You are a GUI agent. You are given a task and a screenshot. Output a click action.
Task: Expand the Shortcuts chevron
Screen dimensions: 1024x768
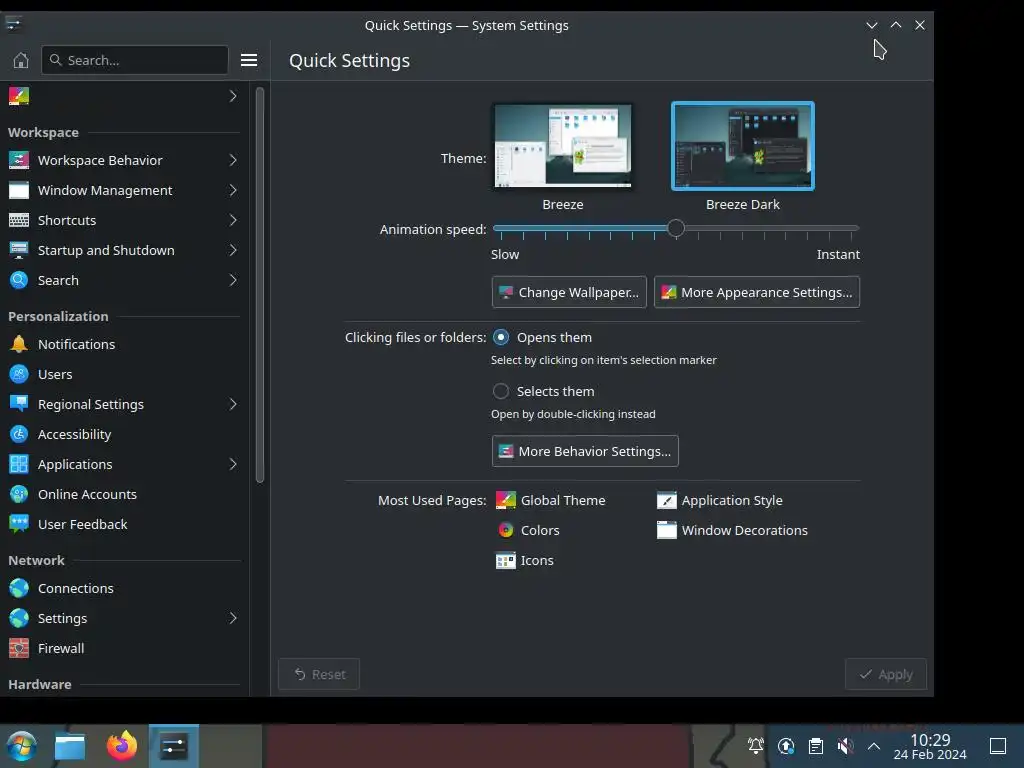tap(233, 220)
